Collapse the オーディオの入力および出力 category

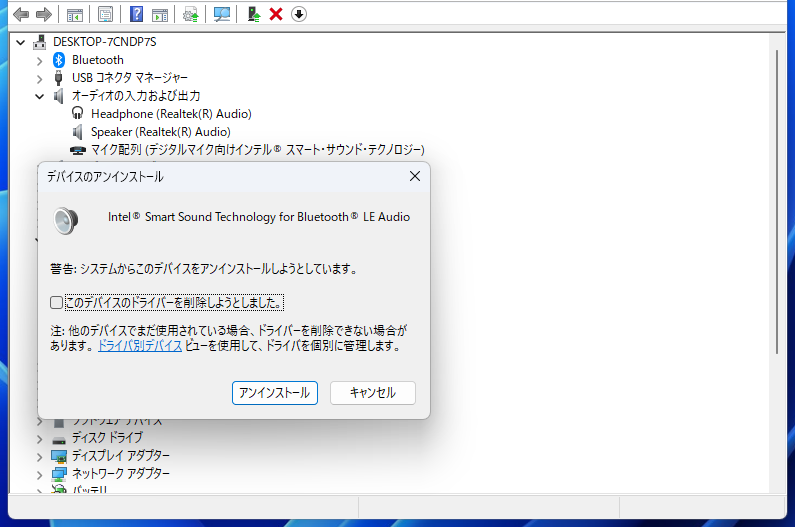(x=40, y=96)
